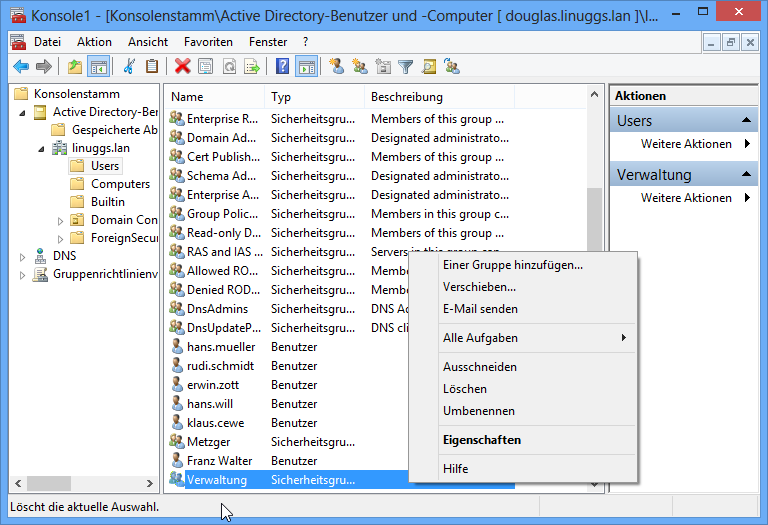Click the scissors cut toolbar icon

click(129, 67)
